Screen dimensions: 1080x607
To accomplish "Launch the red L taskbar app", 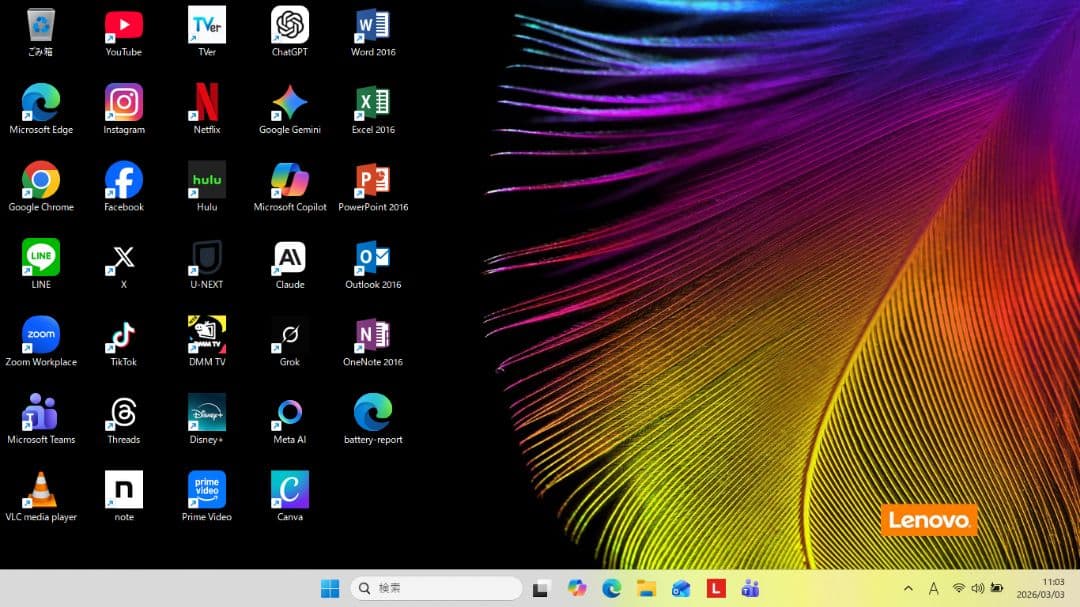I will point(716,588).
